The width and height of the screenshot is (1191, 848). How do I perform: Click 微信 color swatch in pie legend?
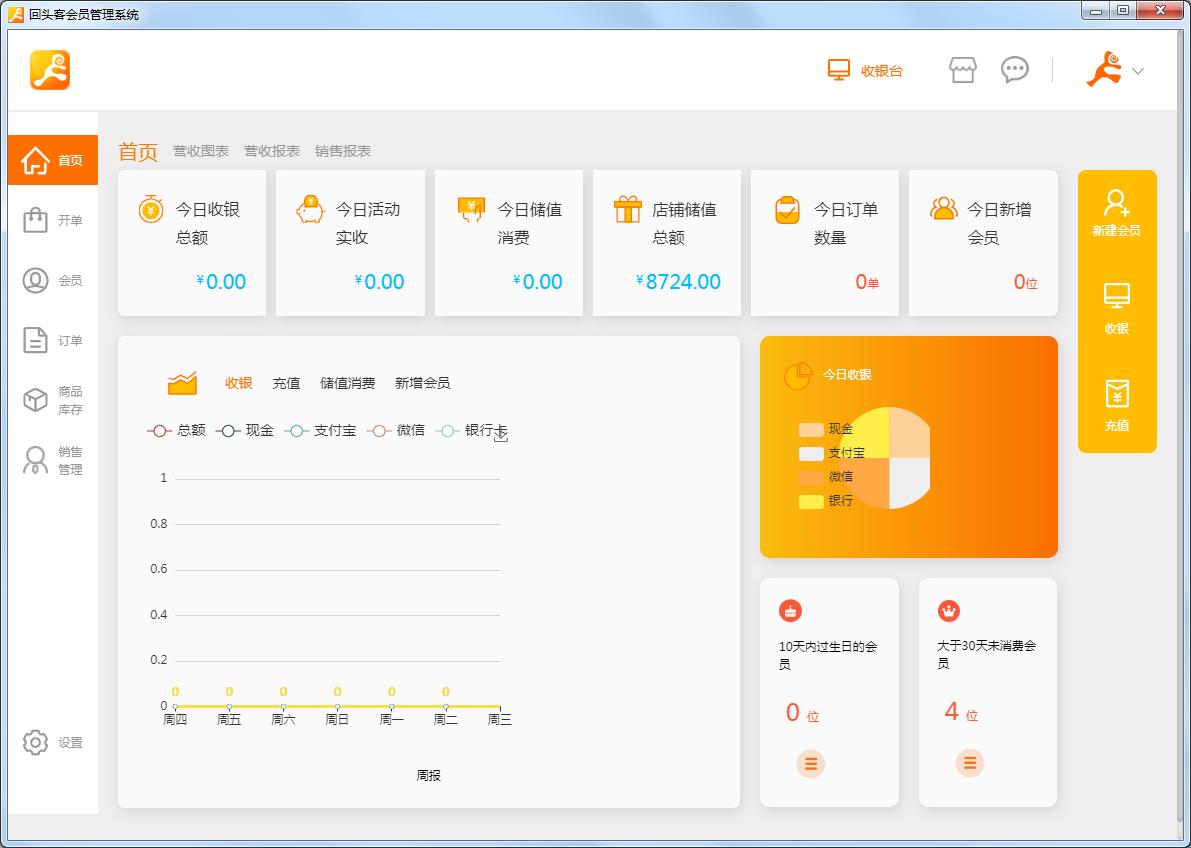pyautogui.click(x=811, y=477)
